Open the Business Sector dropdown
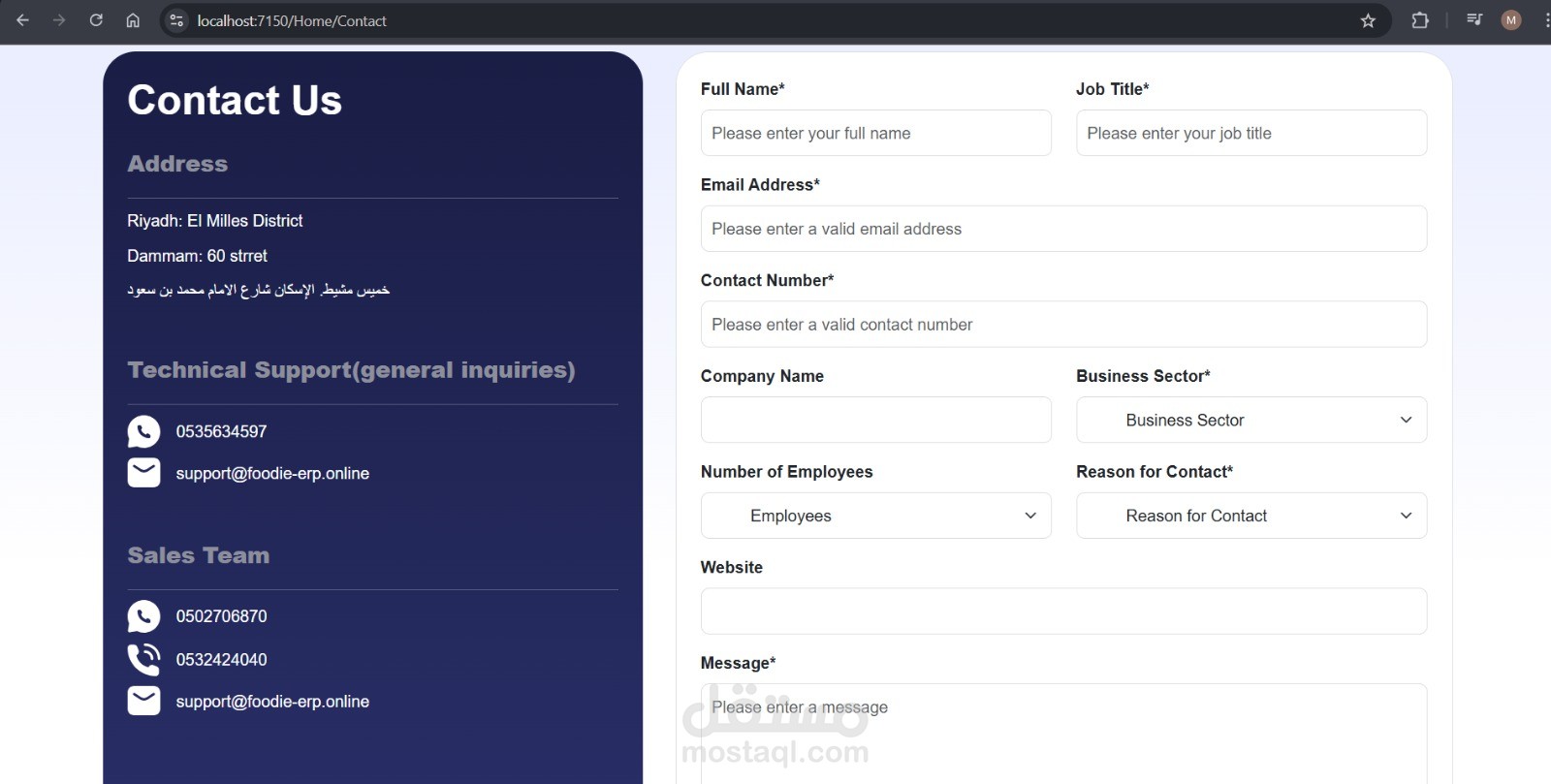Screen dimensions: 1551x784 coord(1251,420)
